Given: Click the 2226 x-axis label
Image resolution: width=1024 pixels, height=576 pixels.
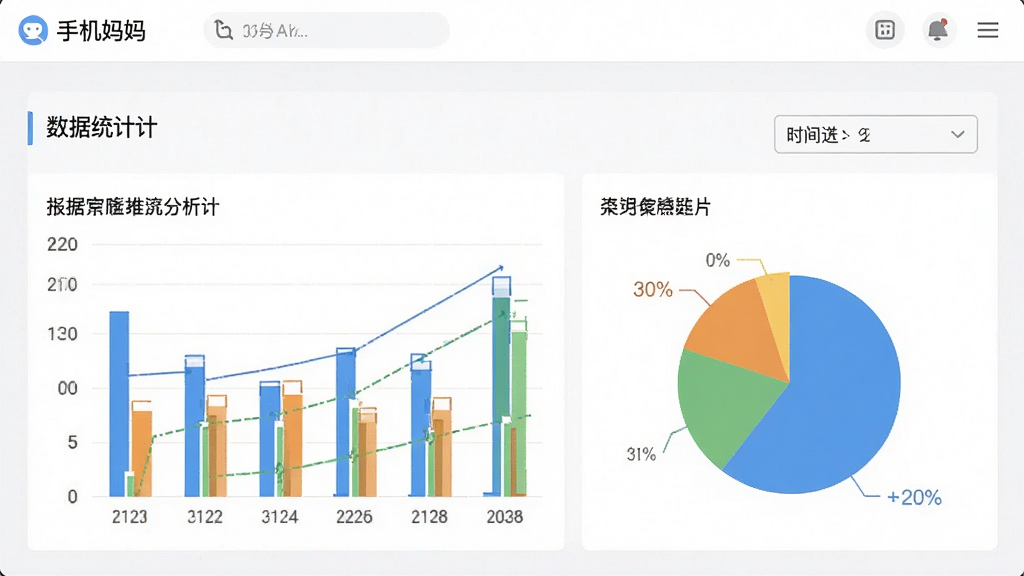Looking at the screenshot, I should (x=354, y=517).
